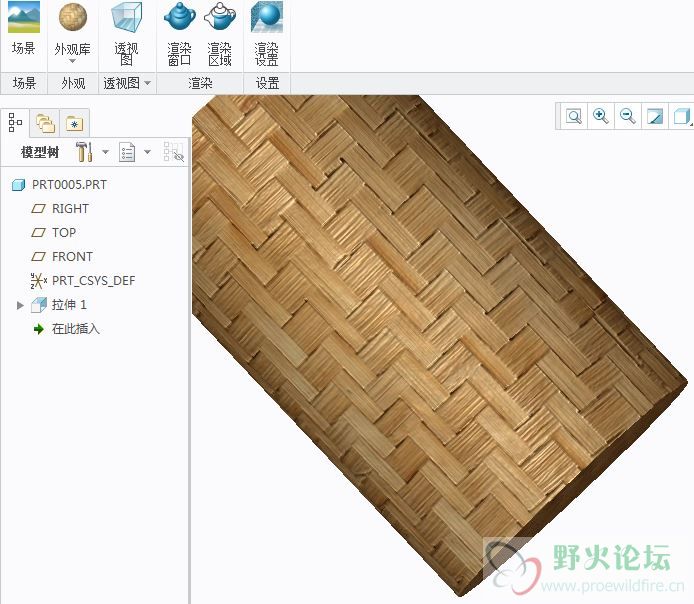The width and height of the screenshot is (694, 604).
Task: Click the repaint screen icon
Action: coord(655,116)
